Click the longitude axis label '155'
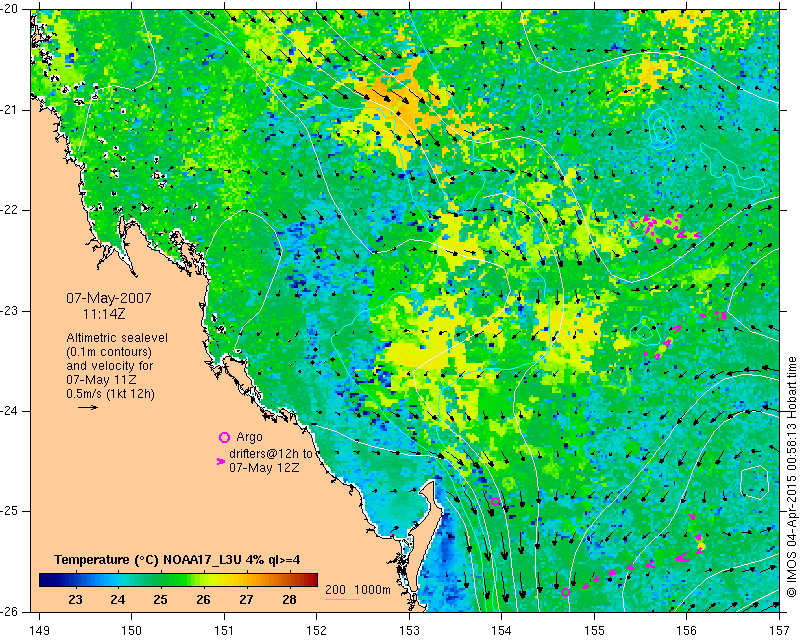 [x=594, y=631]
